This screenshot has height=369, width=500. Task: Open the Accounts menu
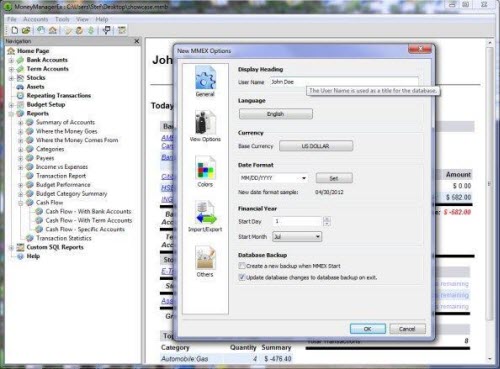[x=36, y=19]
